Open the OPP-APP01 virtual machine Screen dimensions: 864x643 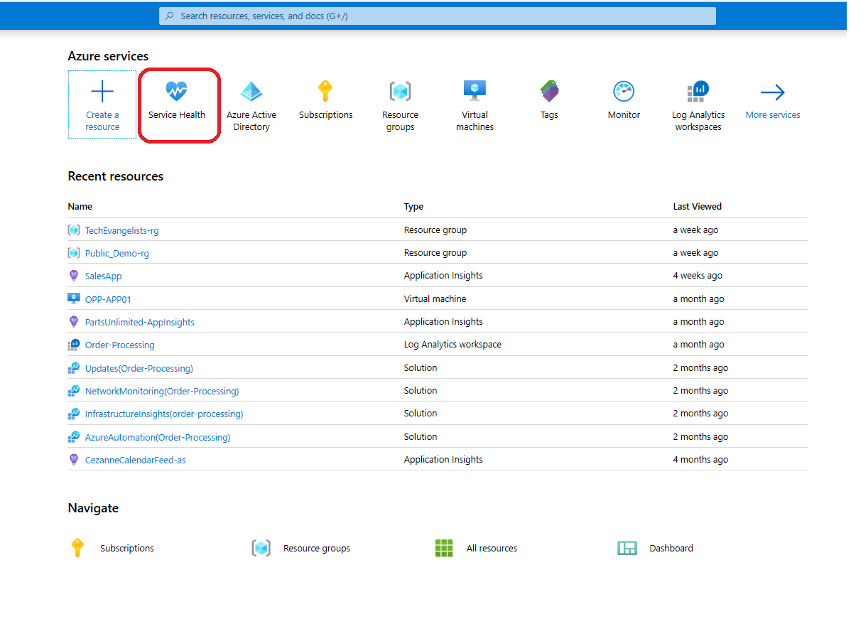[108, 298]
